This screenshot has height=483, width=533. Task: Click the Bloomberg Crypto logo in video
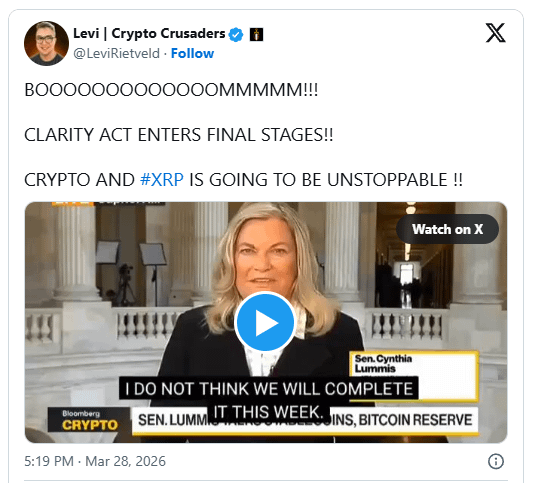(89, 420)
